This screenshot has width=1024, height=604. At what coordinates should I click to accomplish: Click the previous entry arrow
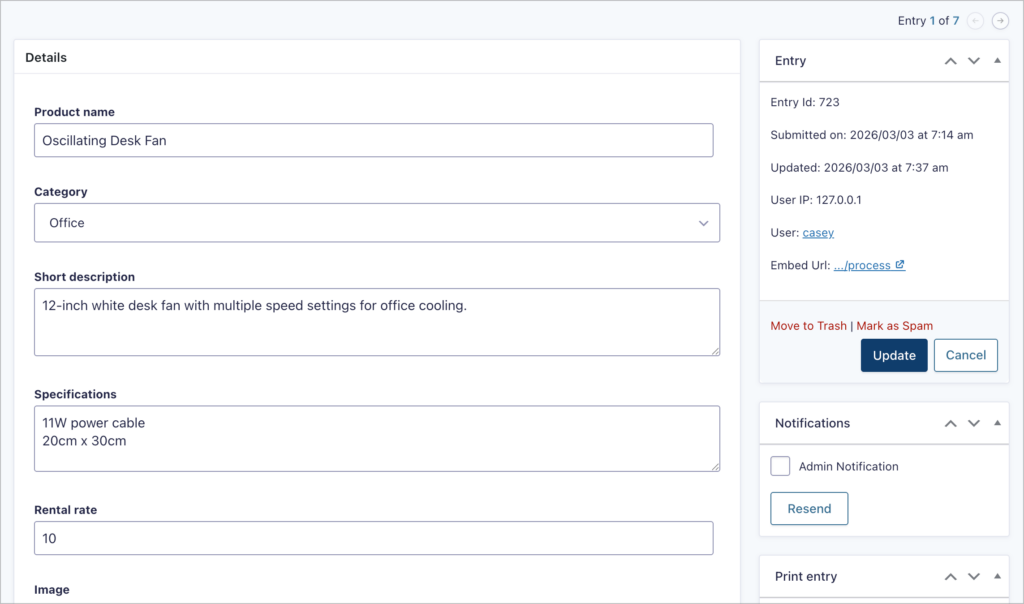(975, 20)
